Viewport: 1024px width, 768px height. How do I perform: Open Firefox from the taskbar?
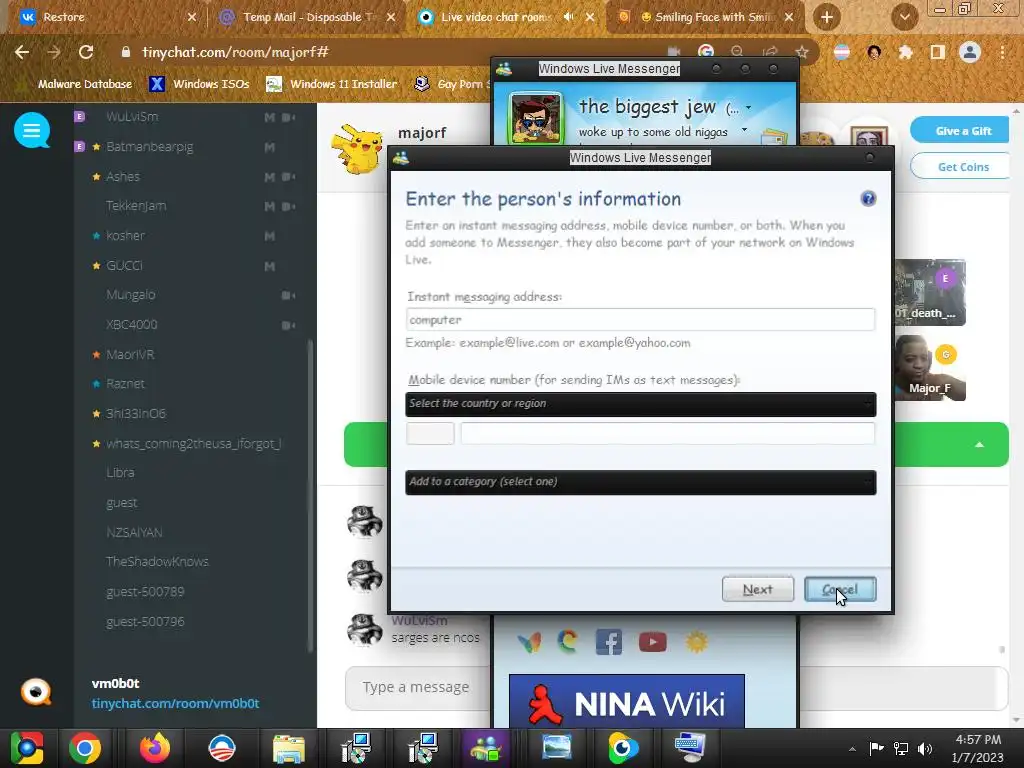[155, 748]
